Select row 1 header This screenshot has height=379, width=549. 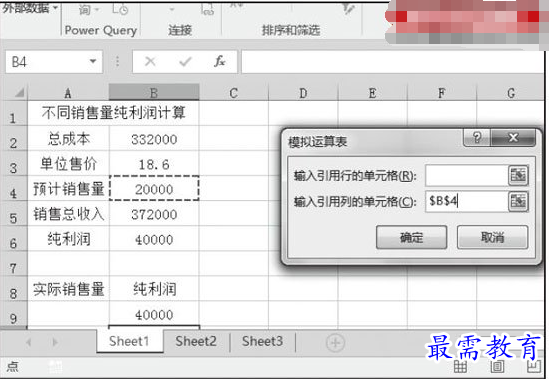pyautogui.click(x=13, y=113)
